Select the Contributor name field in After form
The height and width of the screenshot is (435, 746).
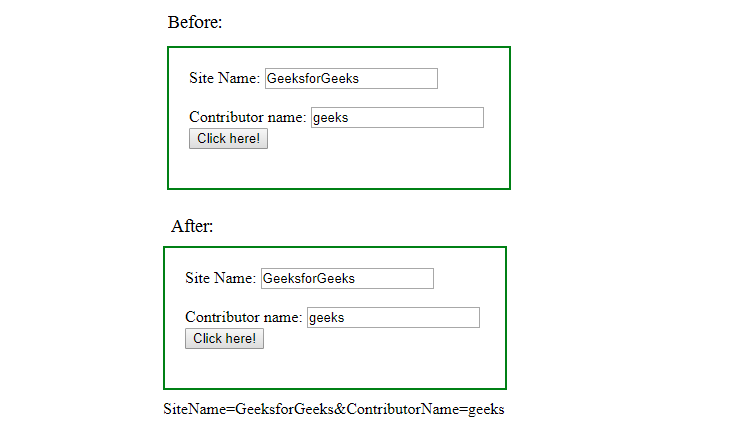point(393,317)
